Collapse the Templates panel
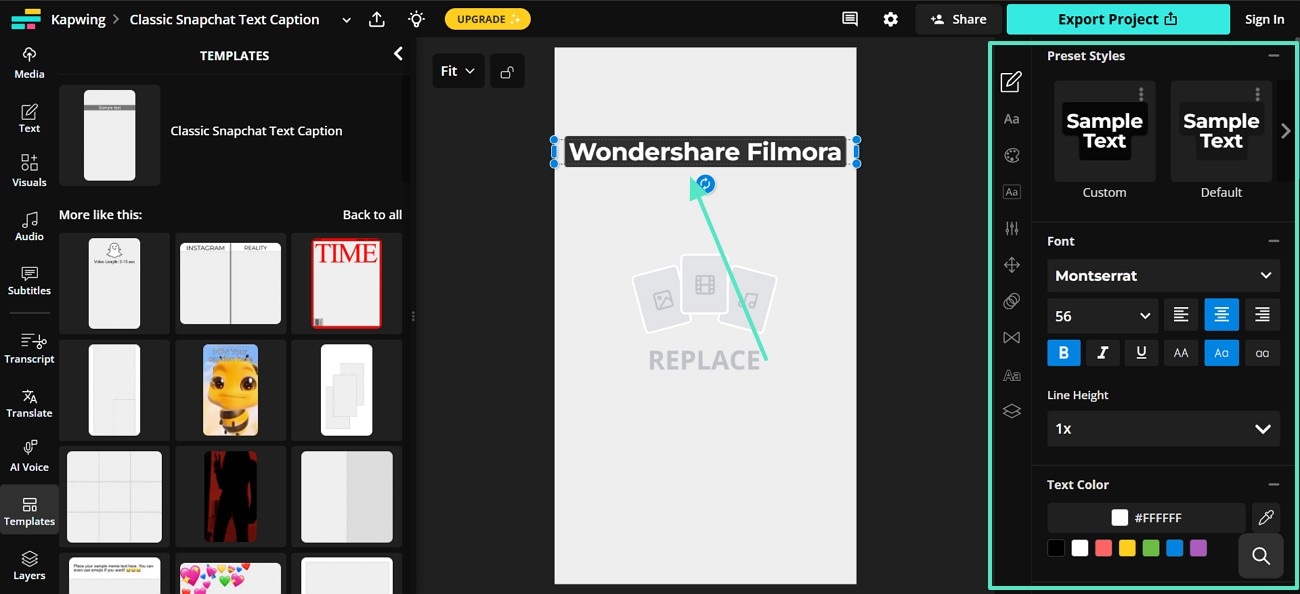1300x594 pixels. pyautogui.click(x=398, y=54)
